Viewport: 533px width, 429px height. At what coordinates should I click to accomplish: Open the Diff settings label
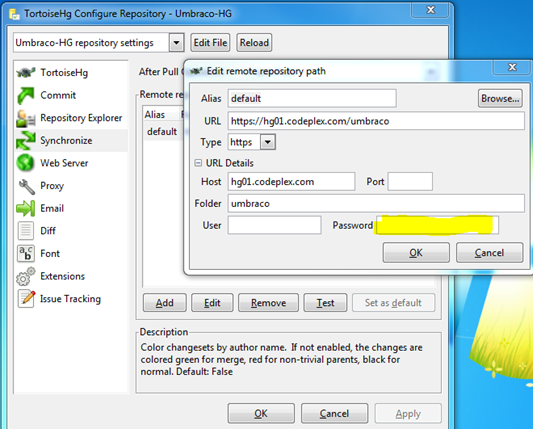pos(48,231)
